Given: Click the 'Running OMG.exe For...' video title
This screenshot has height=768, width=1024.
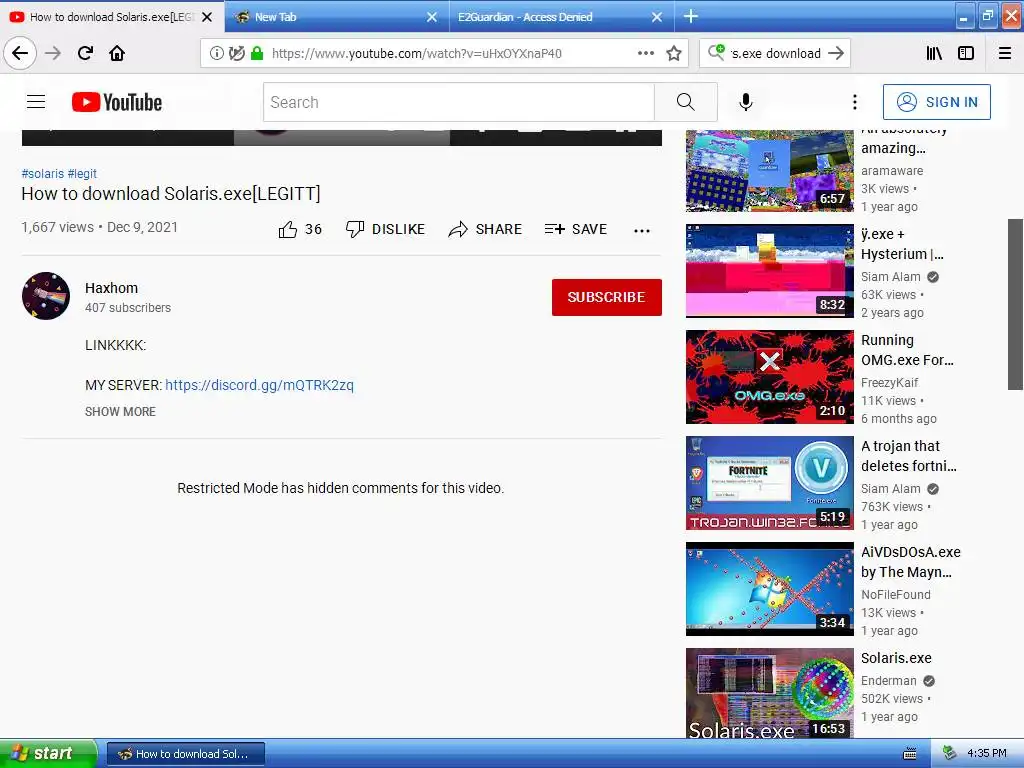Looking at the screenshot, I should click(907, 350).
